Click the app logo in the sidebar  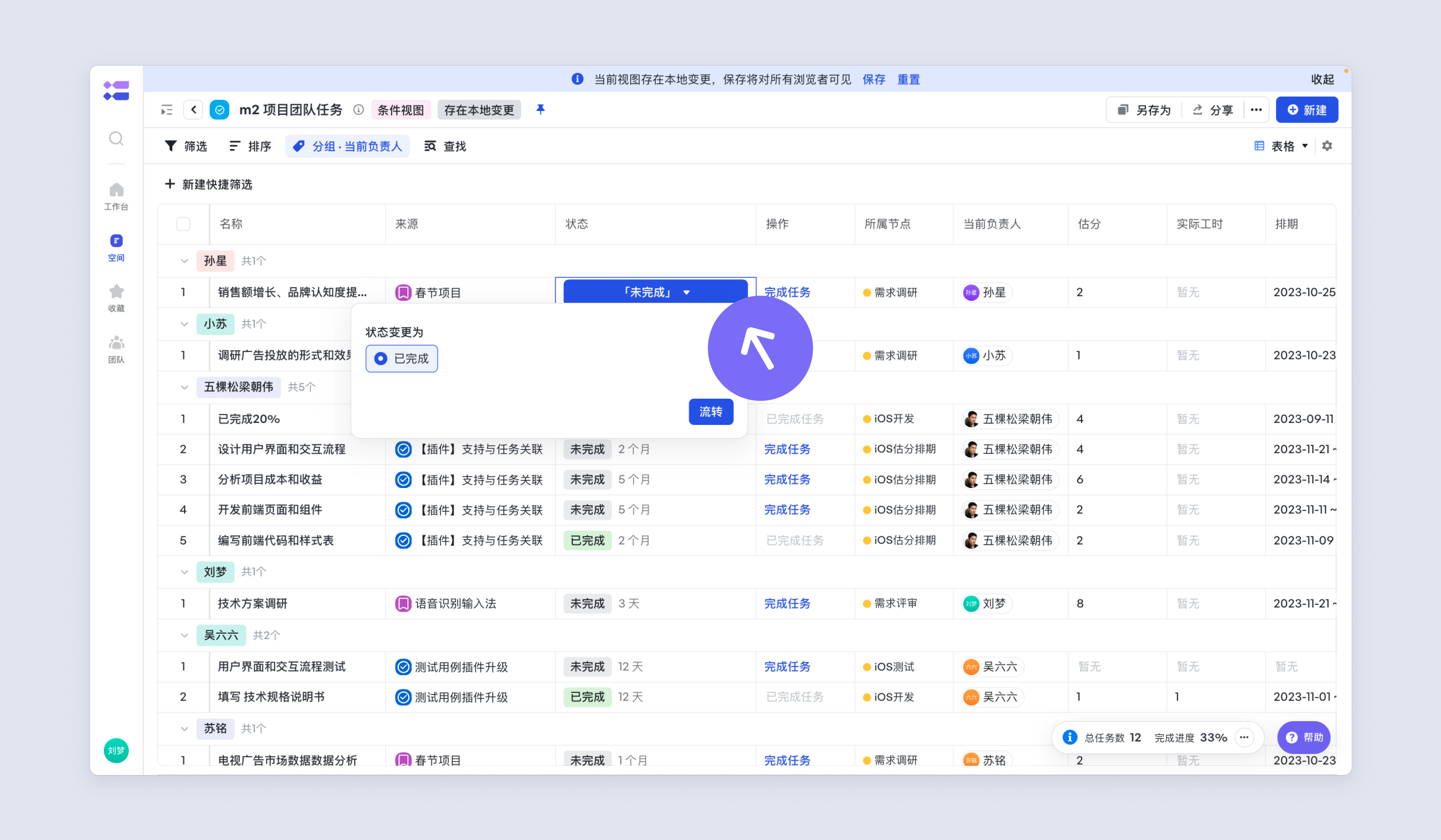pyautogui.click(x=116, y=91)
